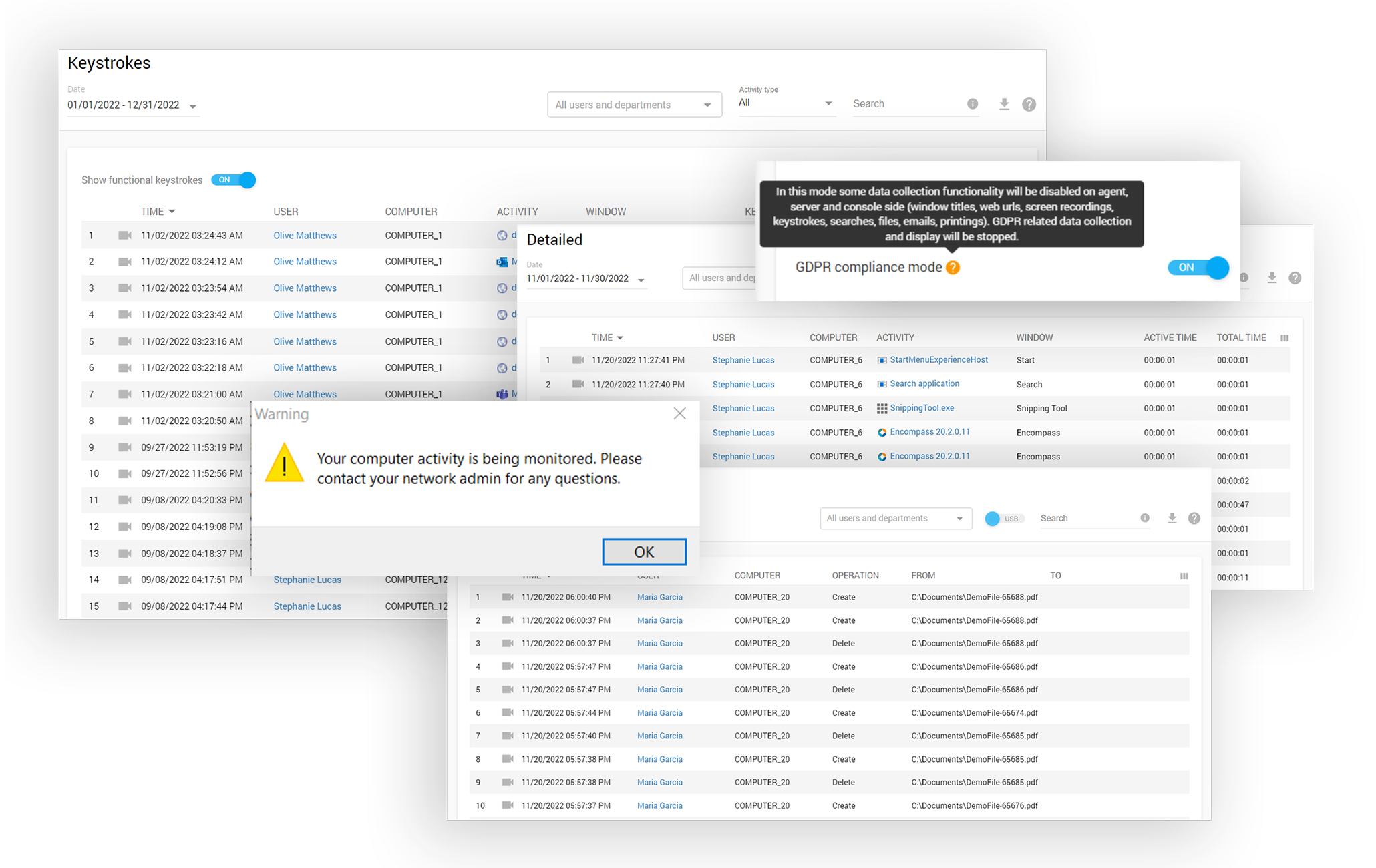Open video recording for keystroke row 1
The image size is (1376, 868).
point(124,236)
